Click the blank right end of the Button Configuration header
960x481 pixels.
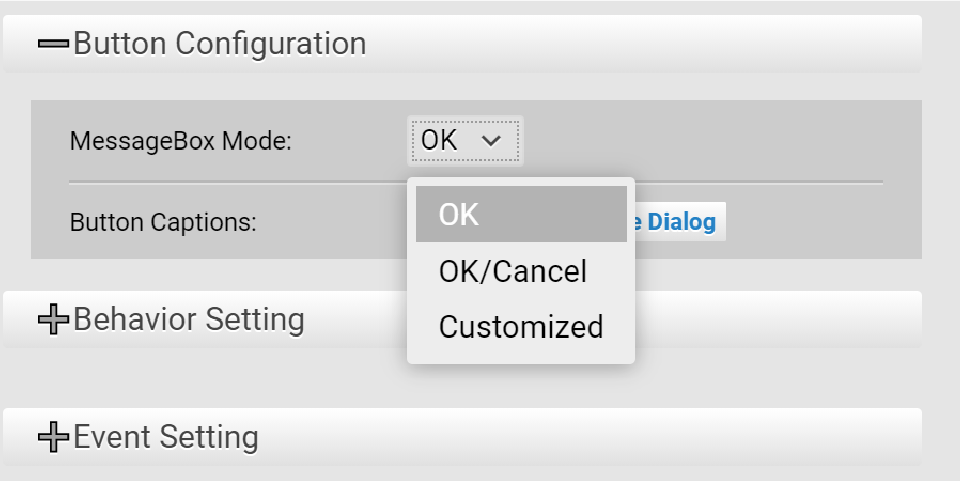coord(800,44)
